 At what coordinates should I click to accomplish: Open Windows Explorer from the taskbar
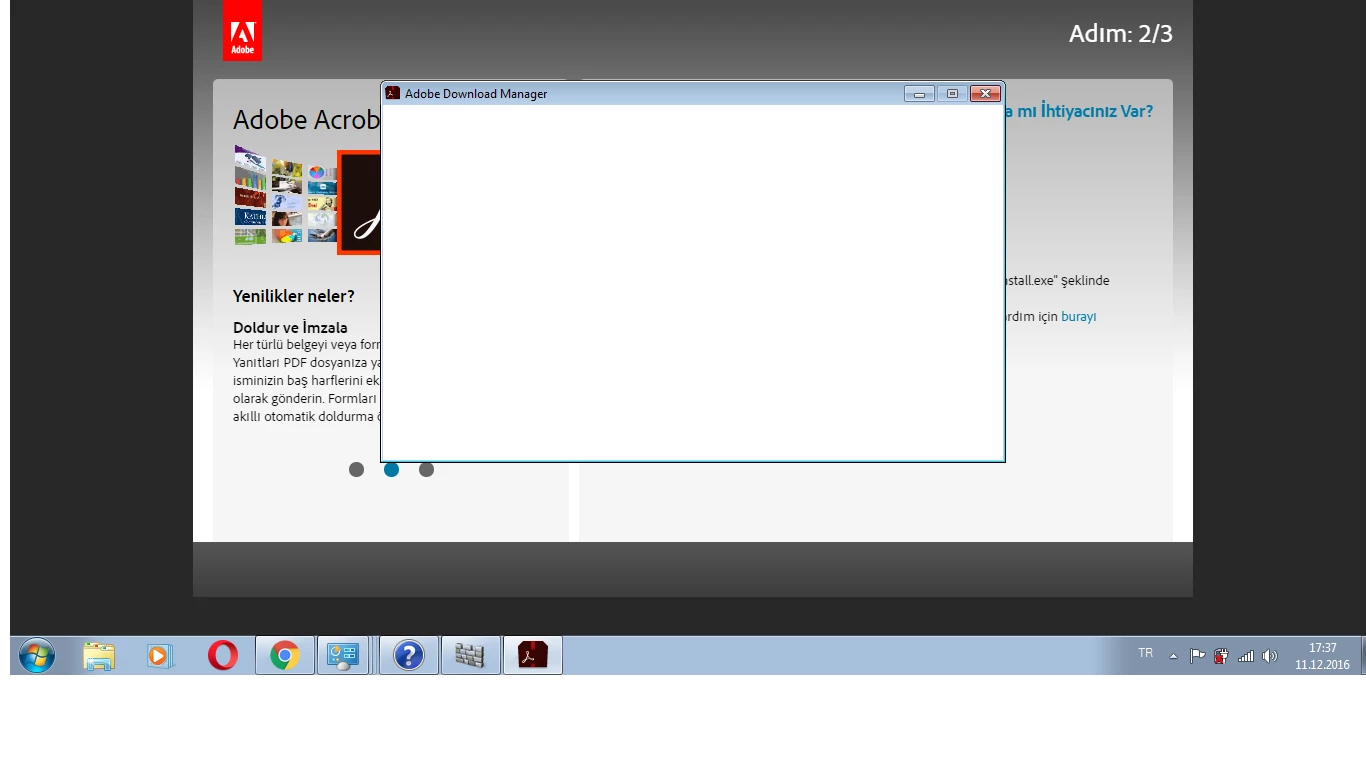[99, 656]
